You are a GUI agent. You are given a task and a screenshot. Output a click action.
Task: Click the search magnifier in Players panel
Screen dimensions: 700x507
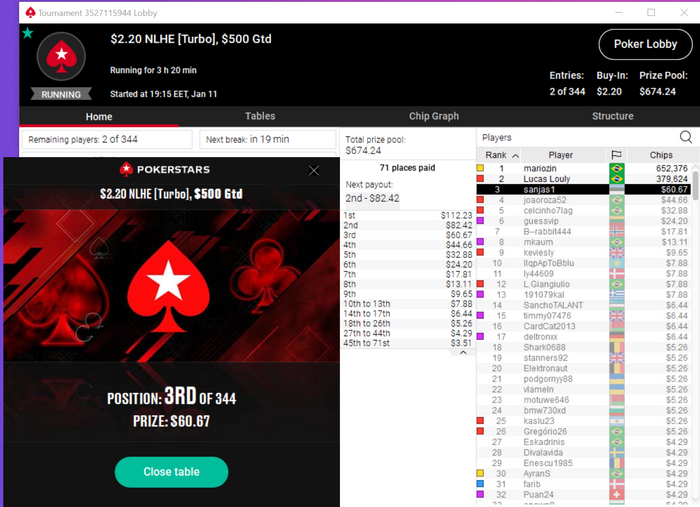[x=686, y=137]
